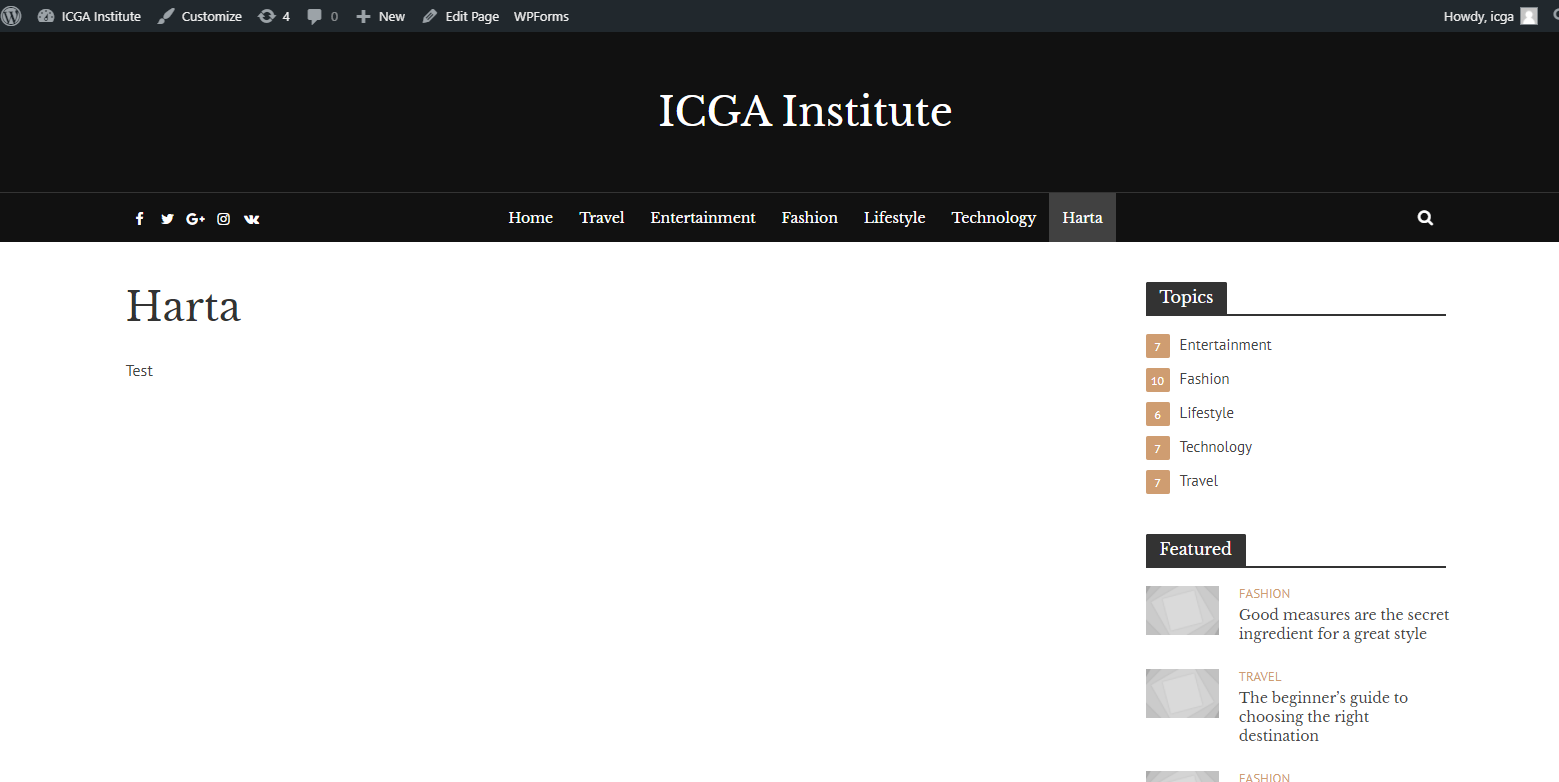Open the WPForms admin bar menu
Image resolution: width=1559 pixels, height=782 pixels.
tap(541, 16)
